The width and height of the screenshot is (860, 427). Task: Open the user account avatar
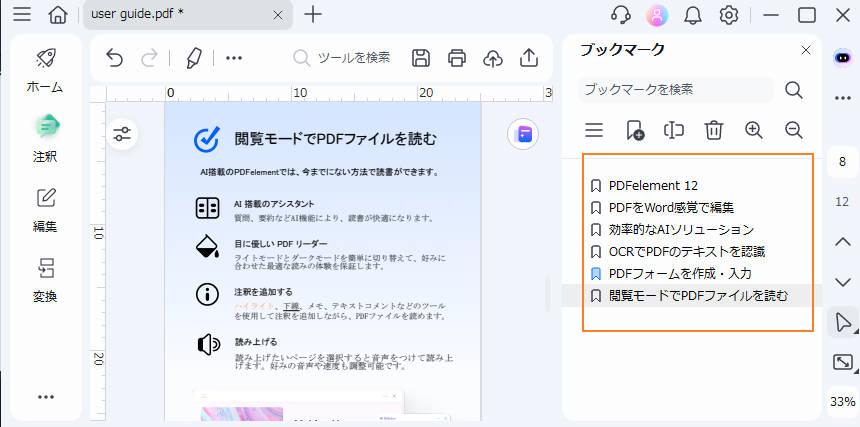[x=657, y=15]
